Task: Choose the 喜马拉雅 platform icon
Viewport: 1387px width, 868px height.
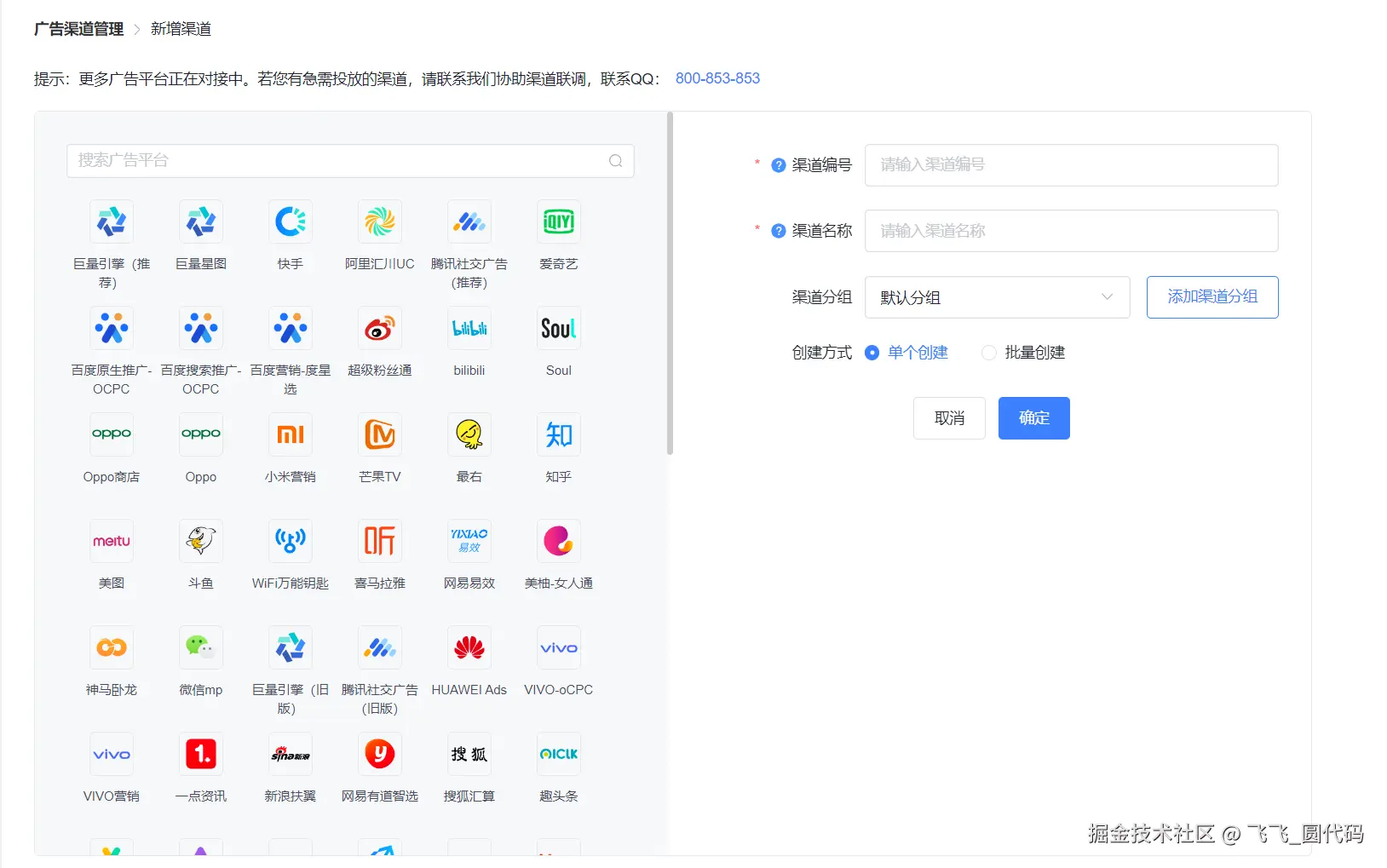Action: point(380,541)
